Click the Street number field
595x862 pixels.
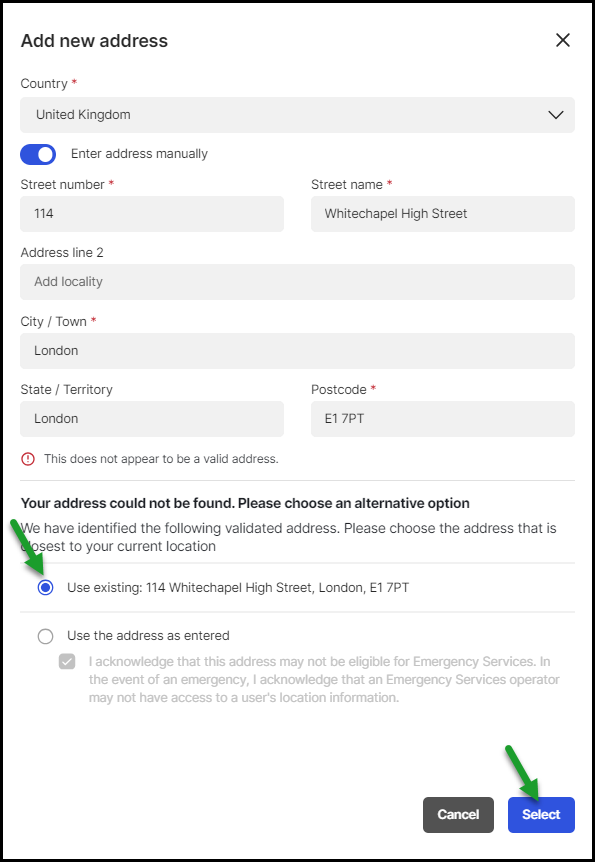pyautogui.click(x=152, y=214)
